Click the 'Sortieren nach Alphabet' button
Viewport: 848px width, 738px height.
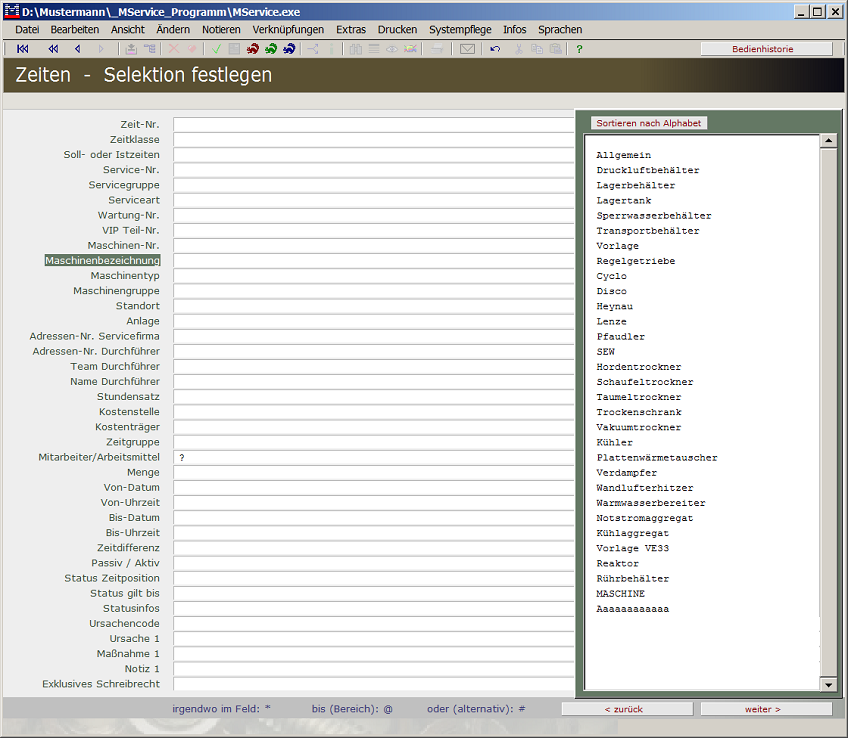click(649, 123)
